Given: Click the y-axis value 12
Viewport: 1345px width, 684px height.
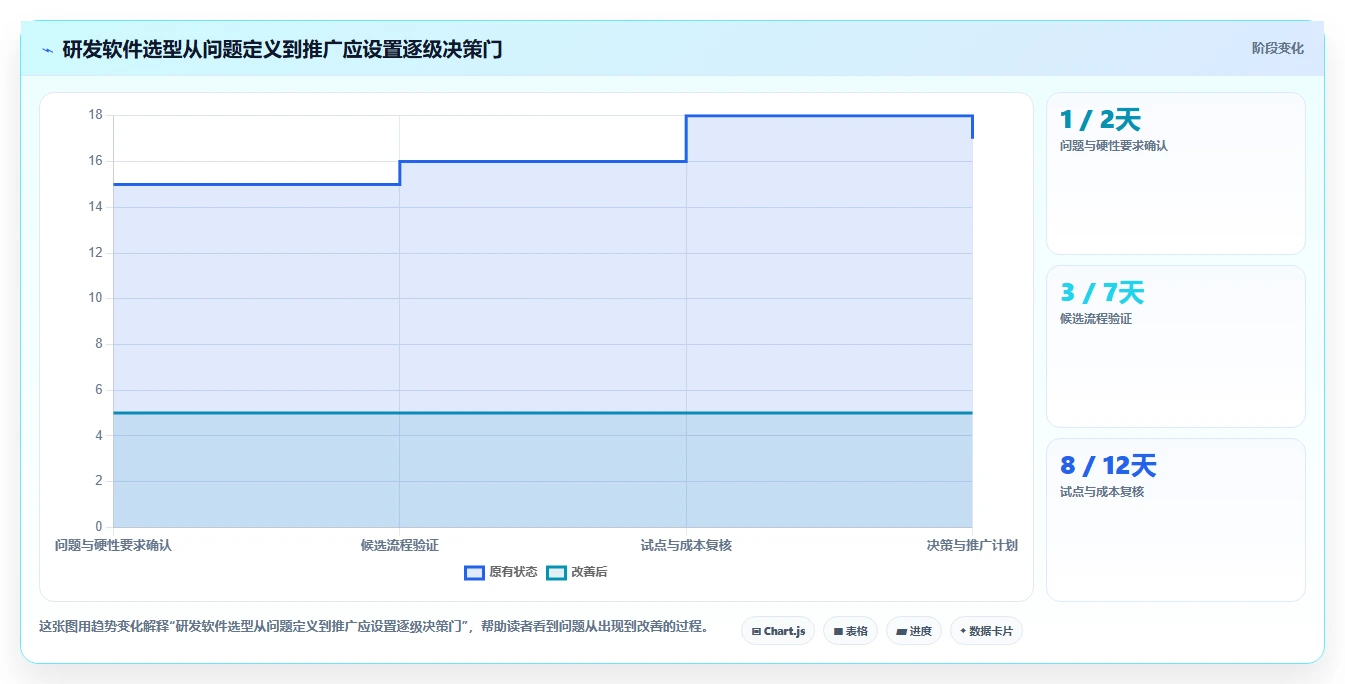Looking at the screenshot, I should pos(96,252).
